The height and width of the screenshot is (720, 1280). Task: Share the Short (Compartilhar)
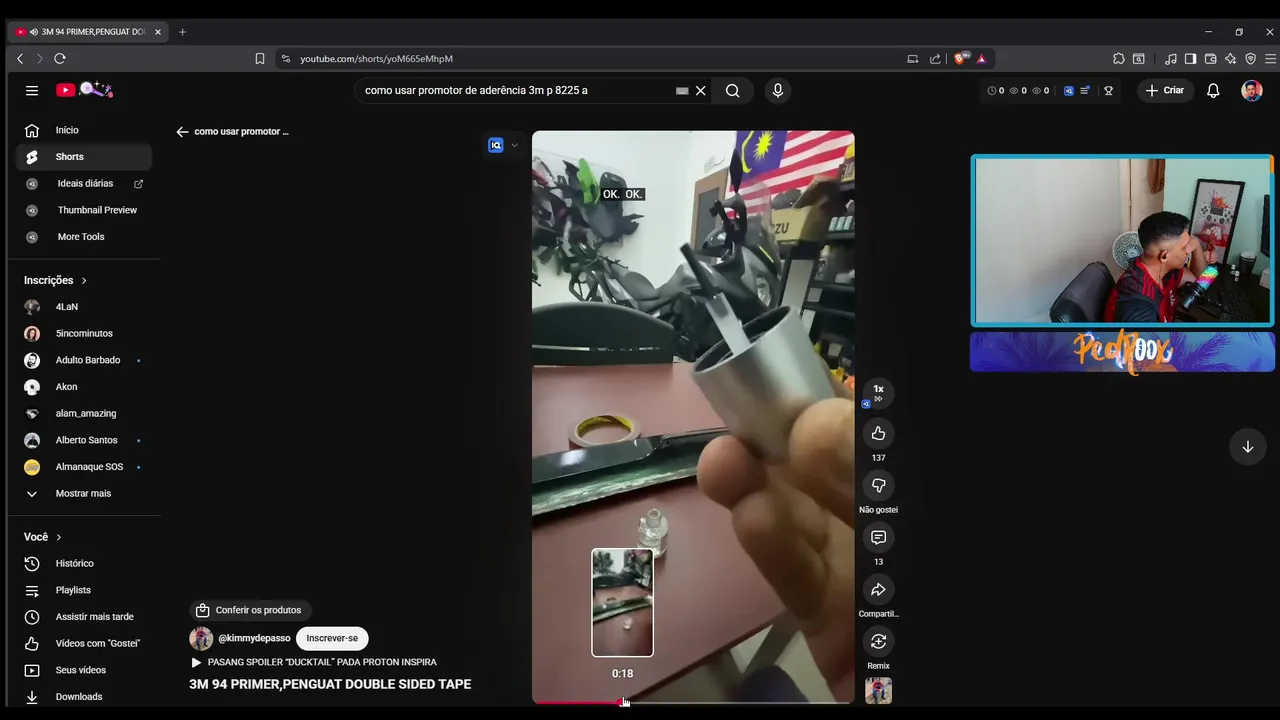(x=878, y=589)
